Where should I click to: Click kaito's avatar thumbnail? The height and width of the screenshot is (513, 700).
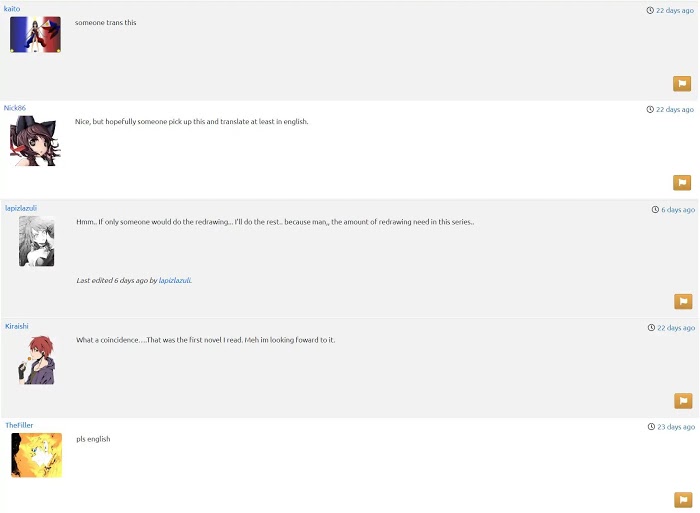(35, 35)
